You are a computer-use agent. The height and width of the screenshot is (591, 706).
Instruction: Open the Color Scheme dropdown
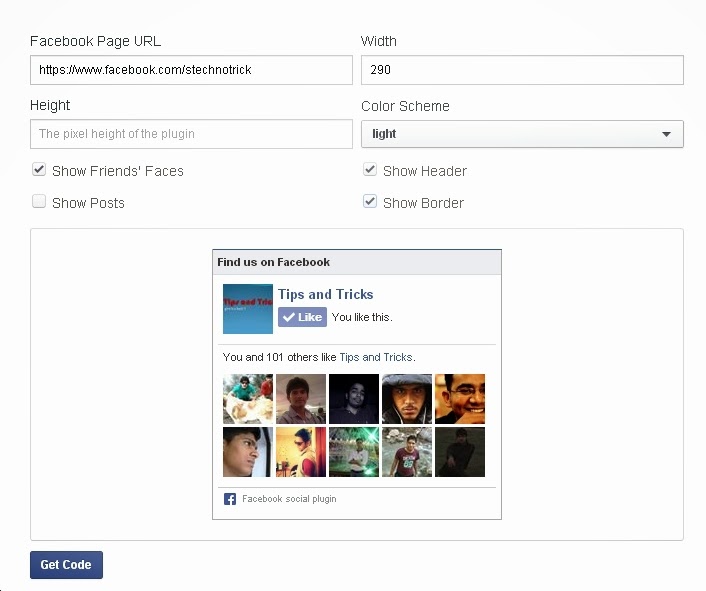click(x=522, y=134)
